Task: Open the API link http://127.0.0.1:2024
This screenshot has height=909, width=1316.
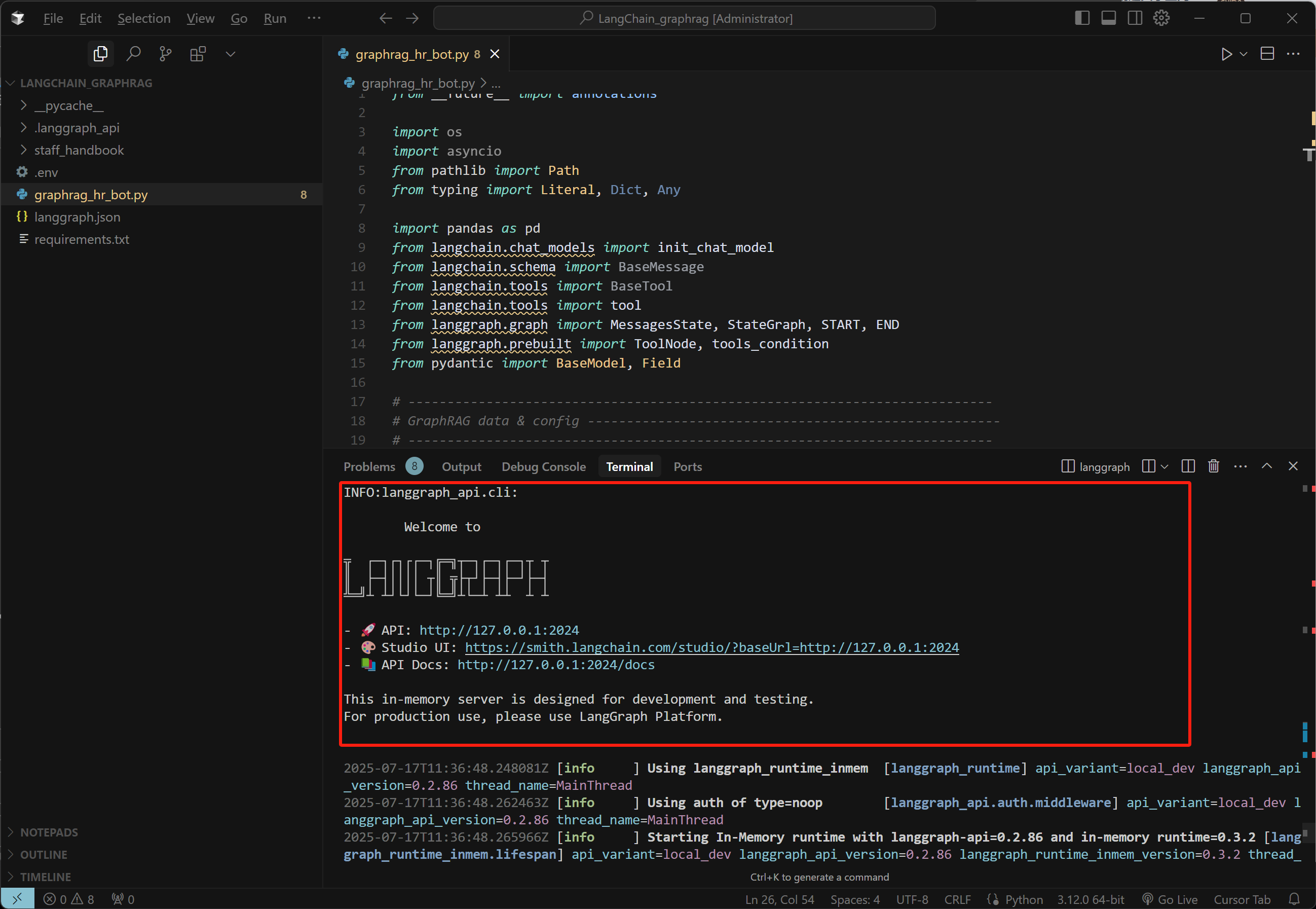Action: pyautogui.click(x=499, y=631)
